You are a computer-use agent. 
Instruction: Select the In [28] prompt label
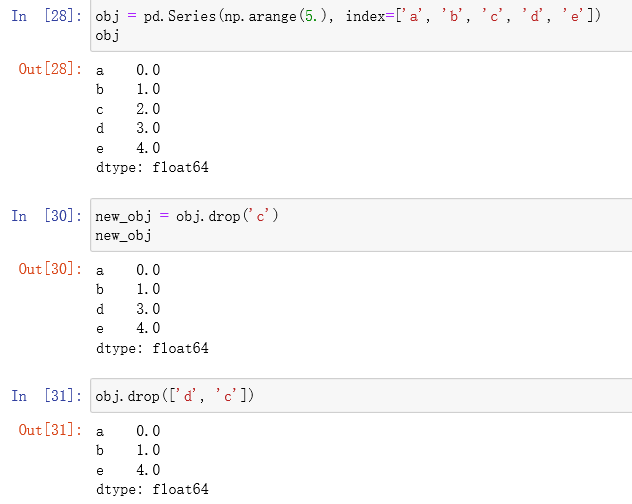(46, 16)
